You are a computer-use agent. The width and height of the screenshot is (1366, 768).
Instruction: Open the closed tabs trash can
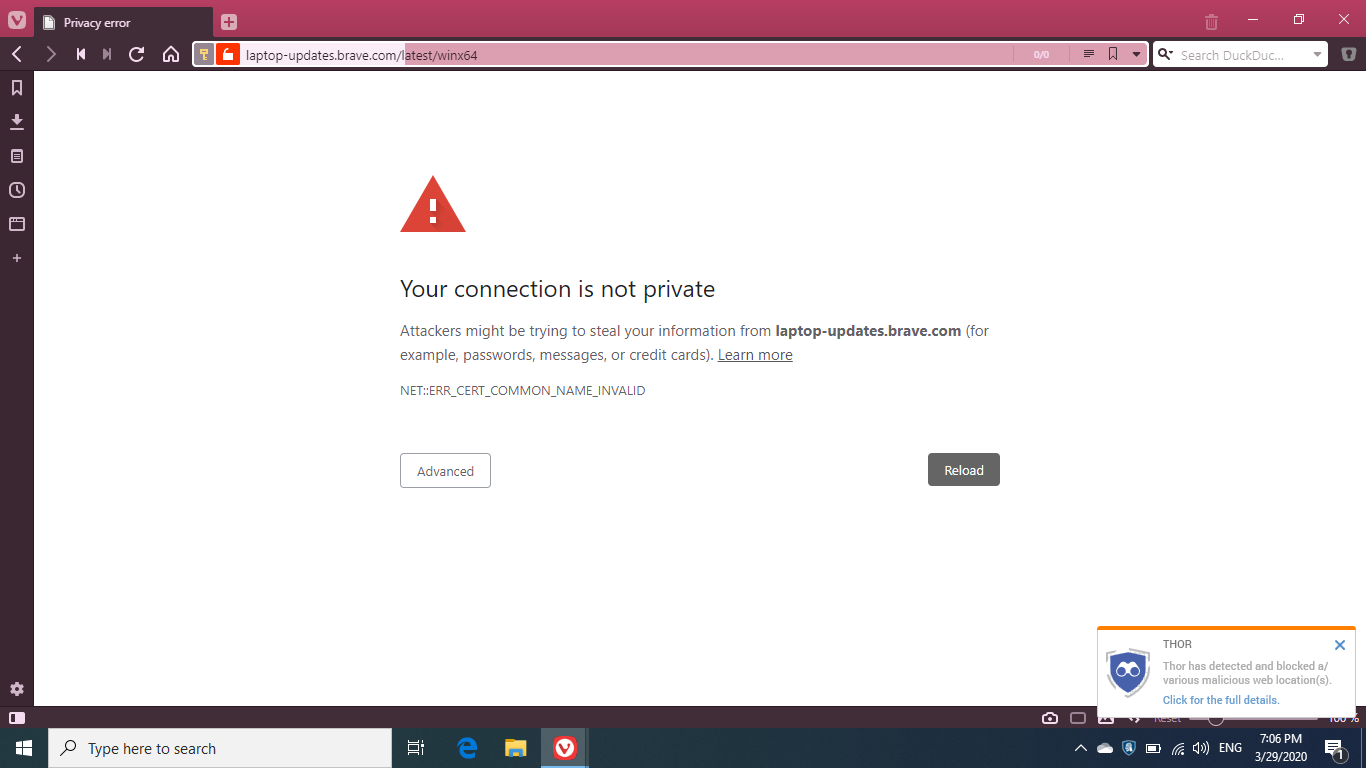point(1211,21)
